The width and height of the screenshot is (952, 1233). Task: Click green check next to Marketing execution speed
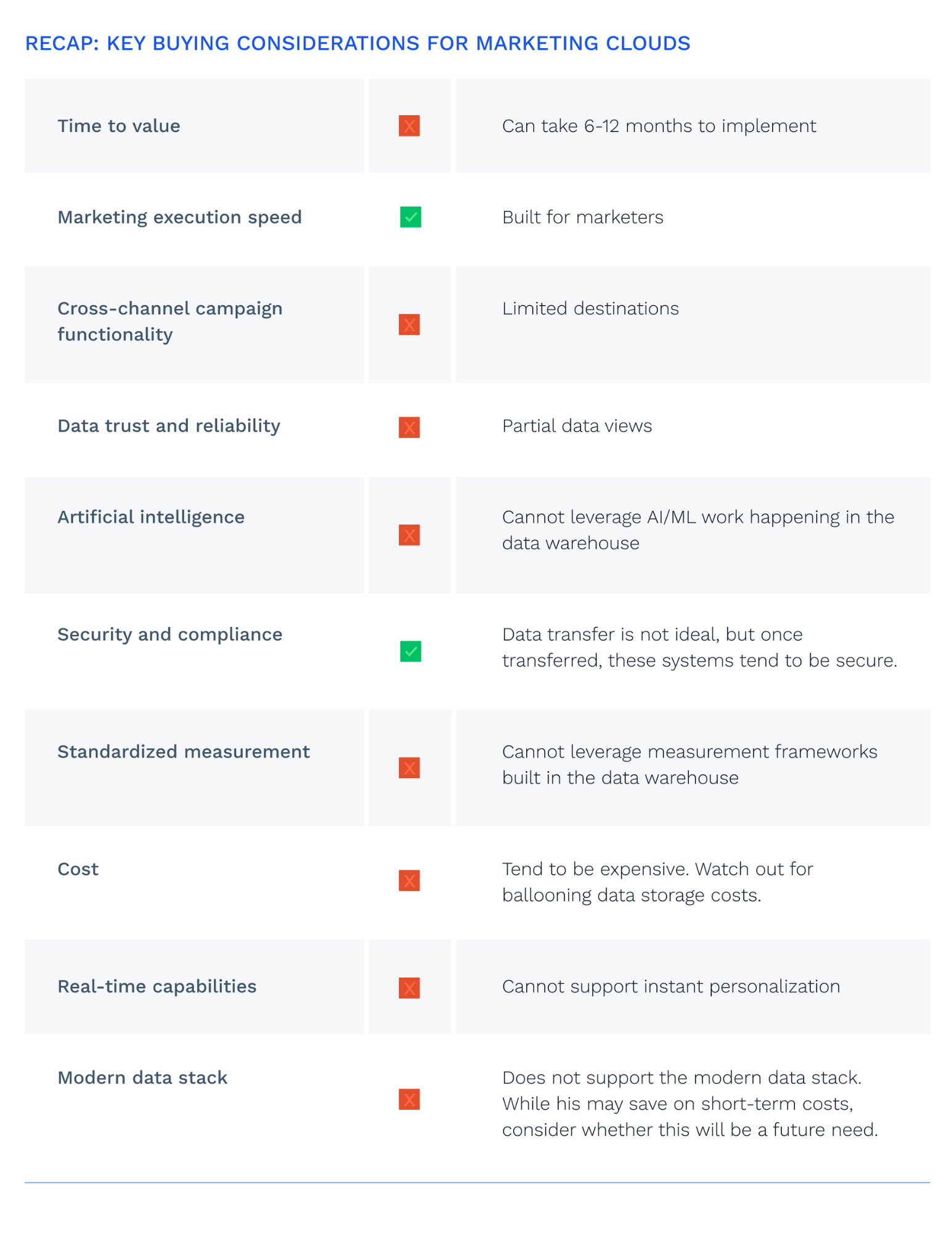click(410, 217)
